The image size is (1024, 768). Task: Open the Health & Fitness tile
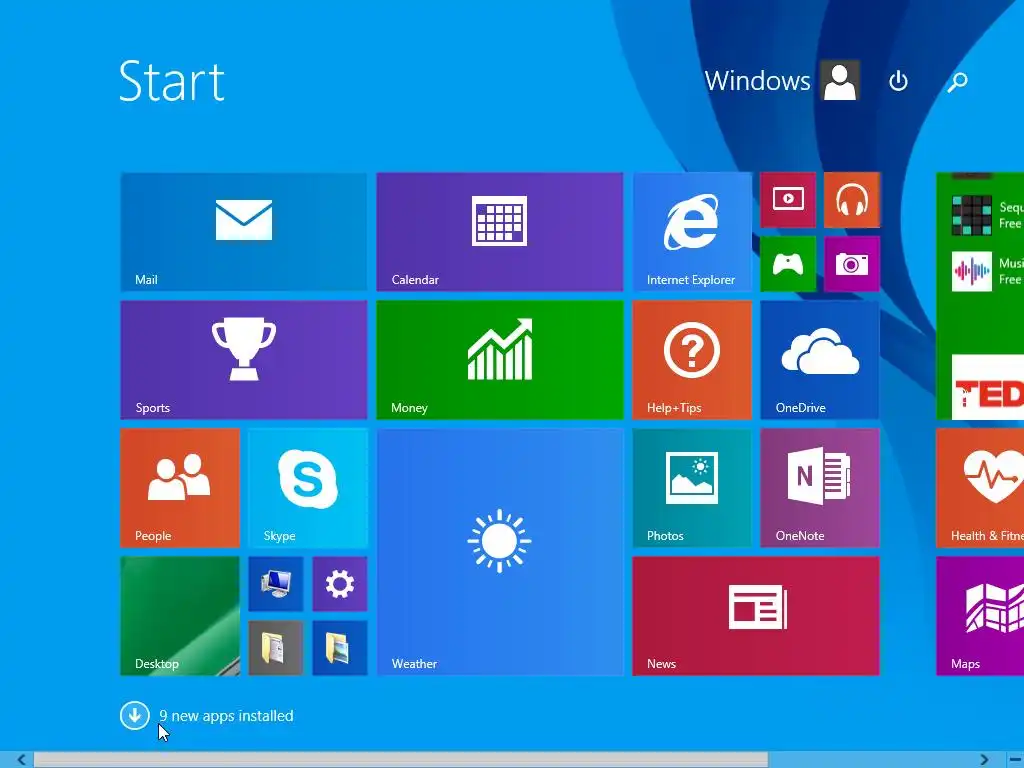point(980,488)
